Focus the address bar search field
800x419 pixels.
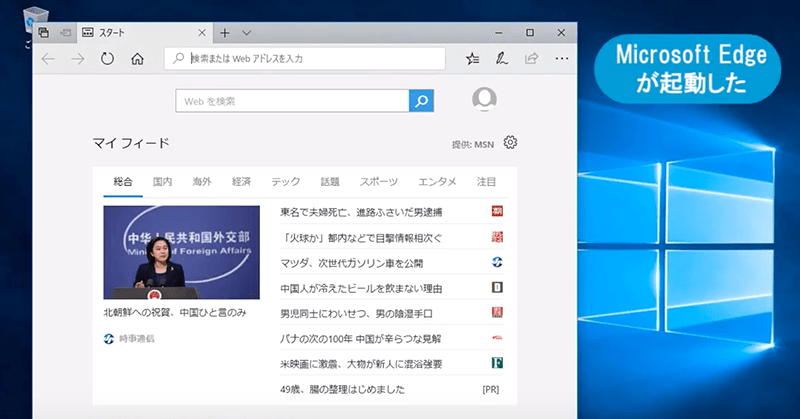(305, 59)
